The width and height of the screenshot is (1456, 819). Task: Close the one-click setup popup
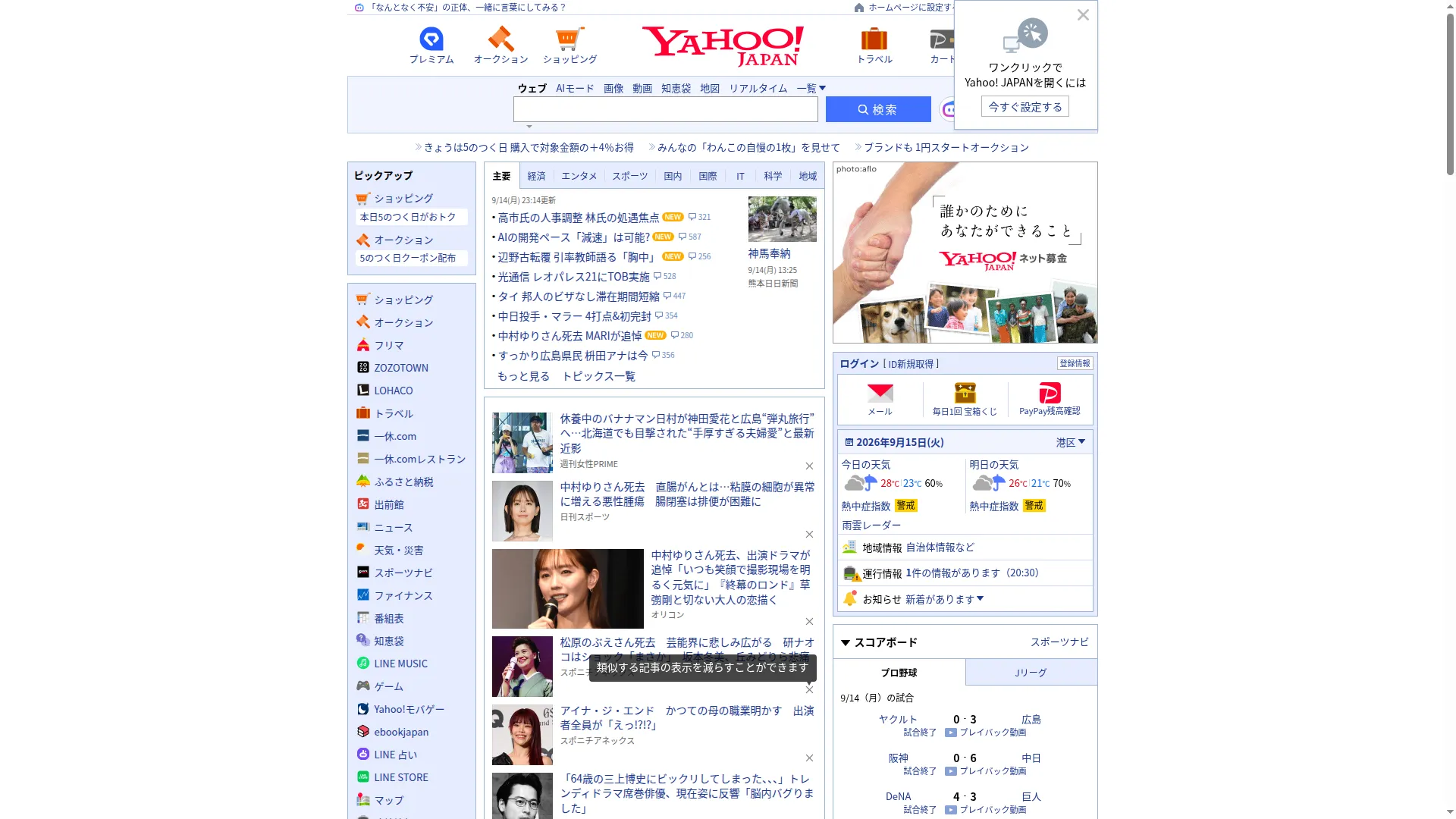click(x=1083, y=14)
